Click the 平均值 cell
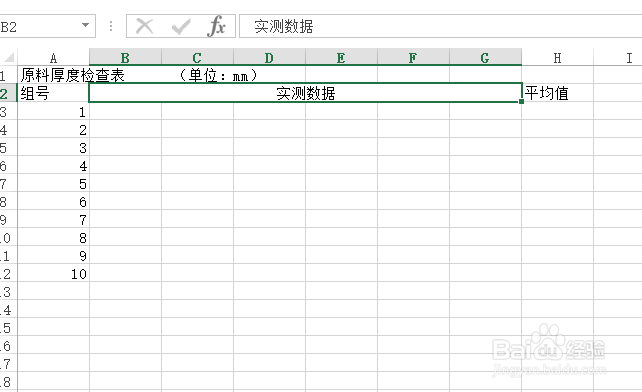 point(558,93)
